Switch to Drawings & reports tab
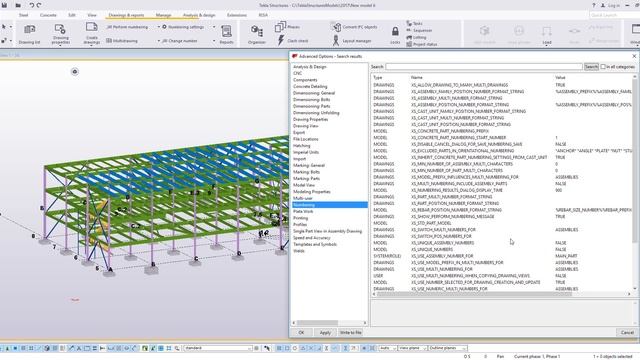This screenshot has width=640, height=360. (126, 15)
